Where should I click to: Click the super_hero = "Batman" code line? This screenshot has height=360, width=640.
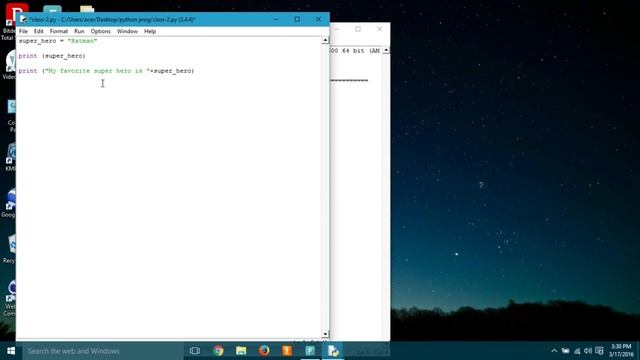58,41
